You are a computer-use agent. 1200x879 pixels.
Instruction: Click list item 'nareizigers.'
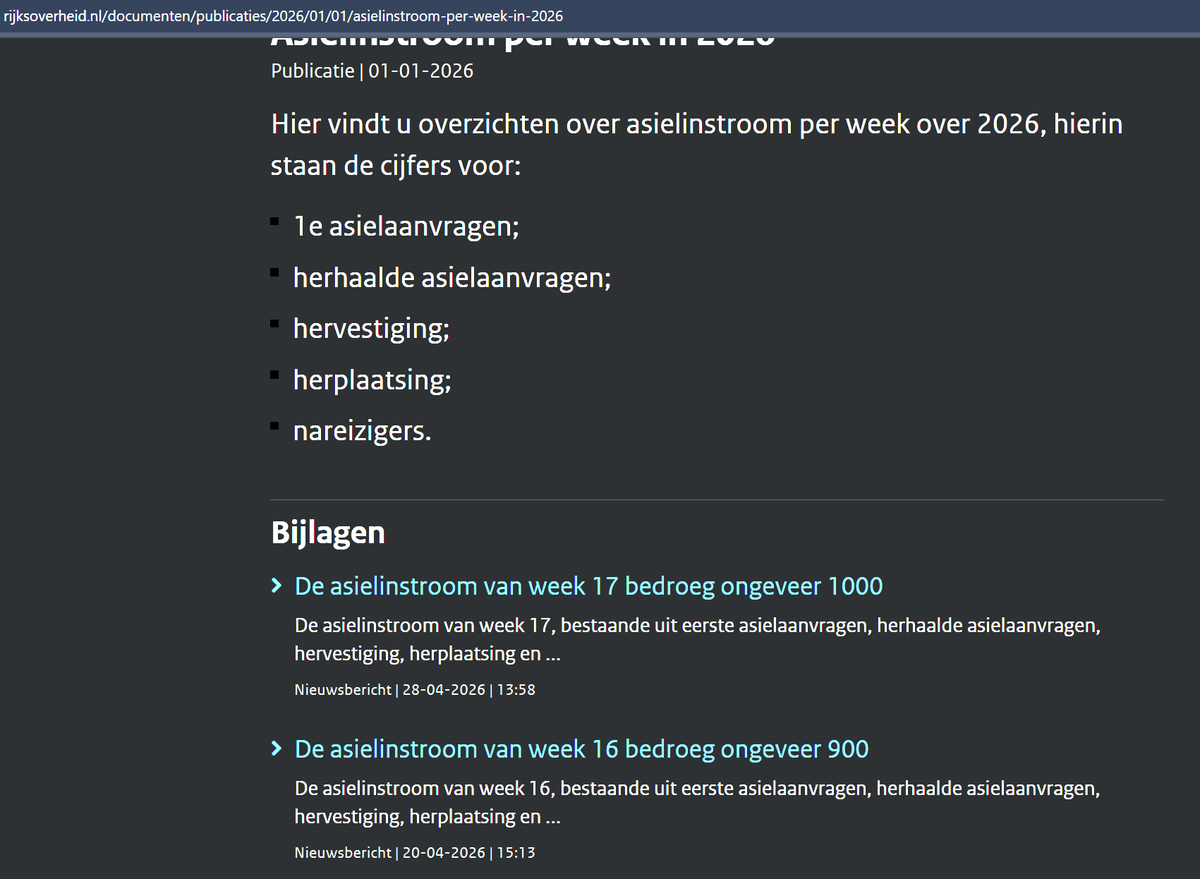[x=362, y=431]
